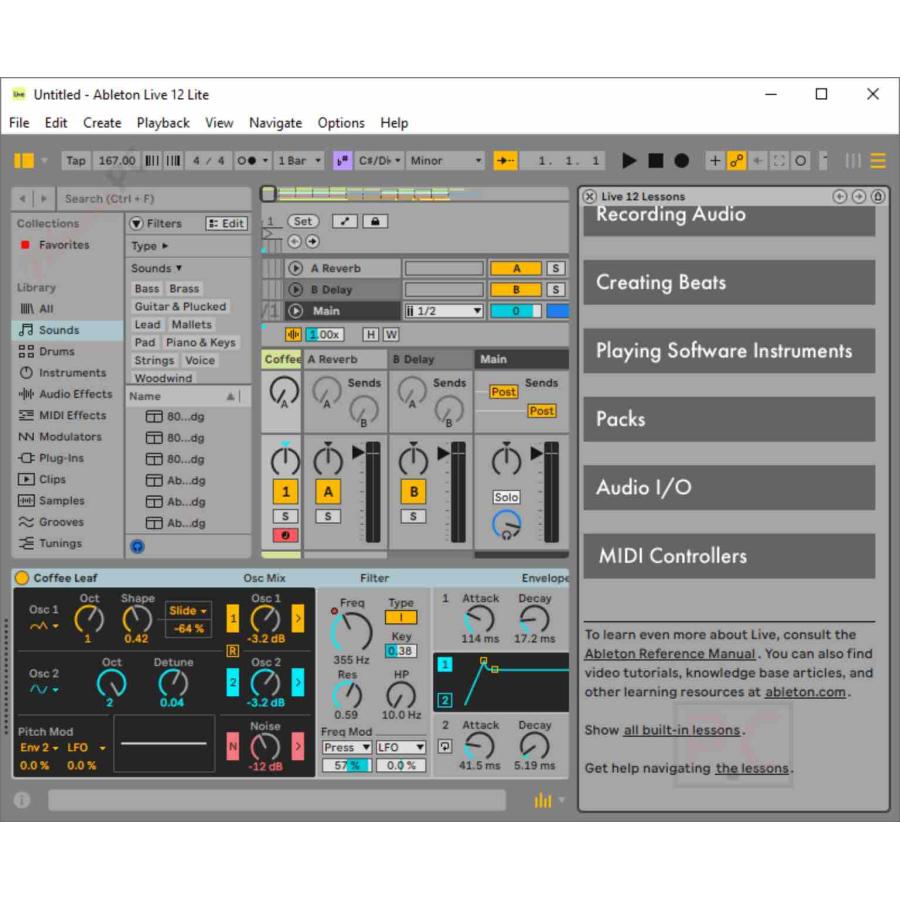Open the Create menu
This screenshot has height=900, width=900.
pos(102,123)
